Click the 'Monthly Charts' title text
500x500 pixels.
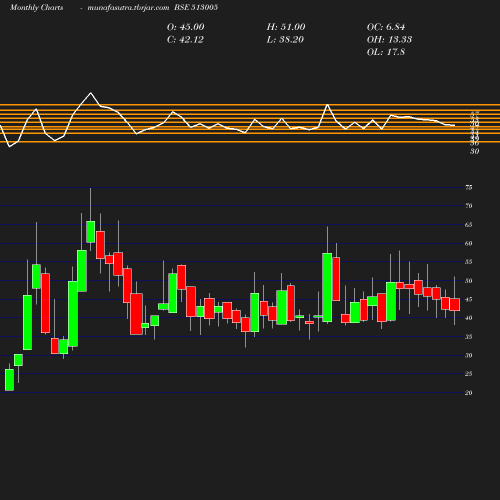(x=37, y=8)
